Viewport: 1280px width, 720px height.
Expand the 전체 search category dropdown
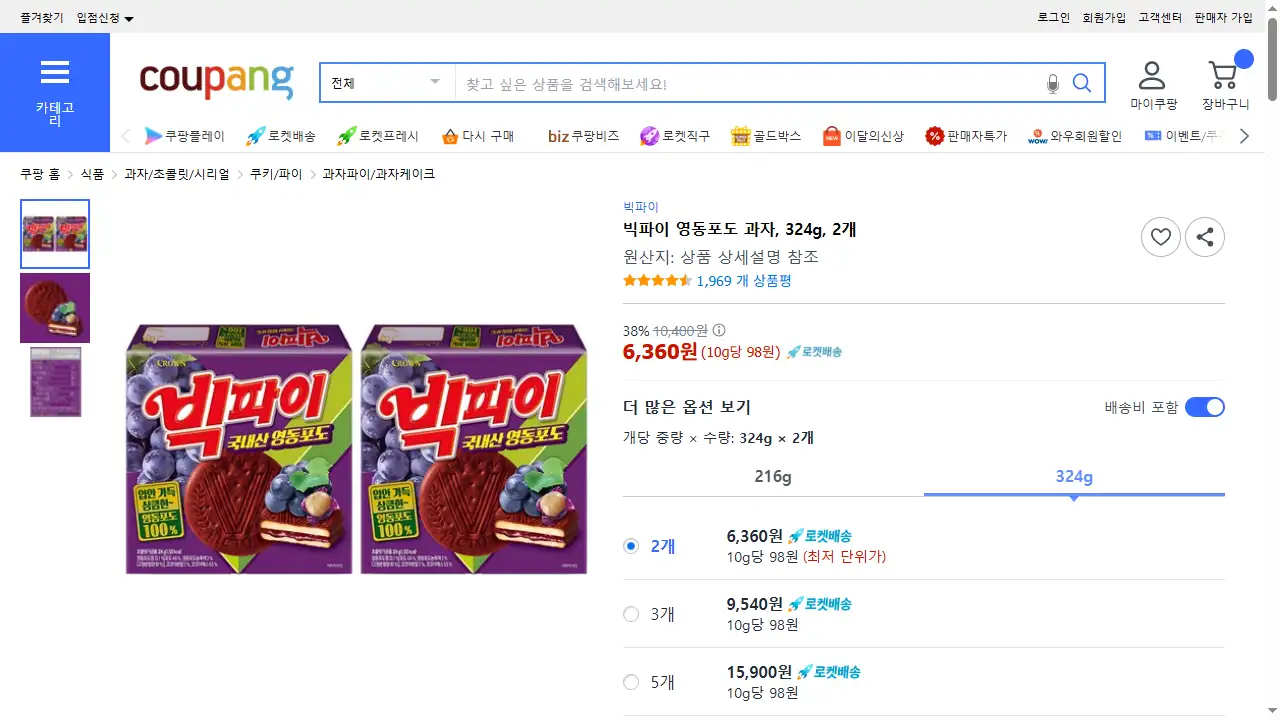pos(386,83)
